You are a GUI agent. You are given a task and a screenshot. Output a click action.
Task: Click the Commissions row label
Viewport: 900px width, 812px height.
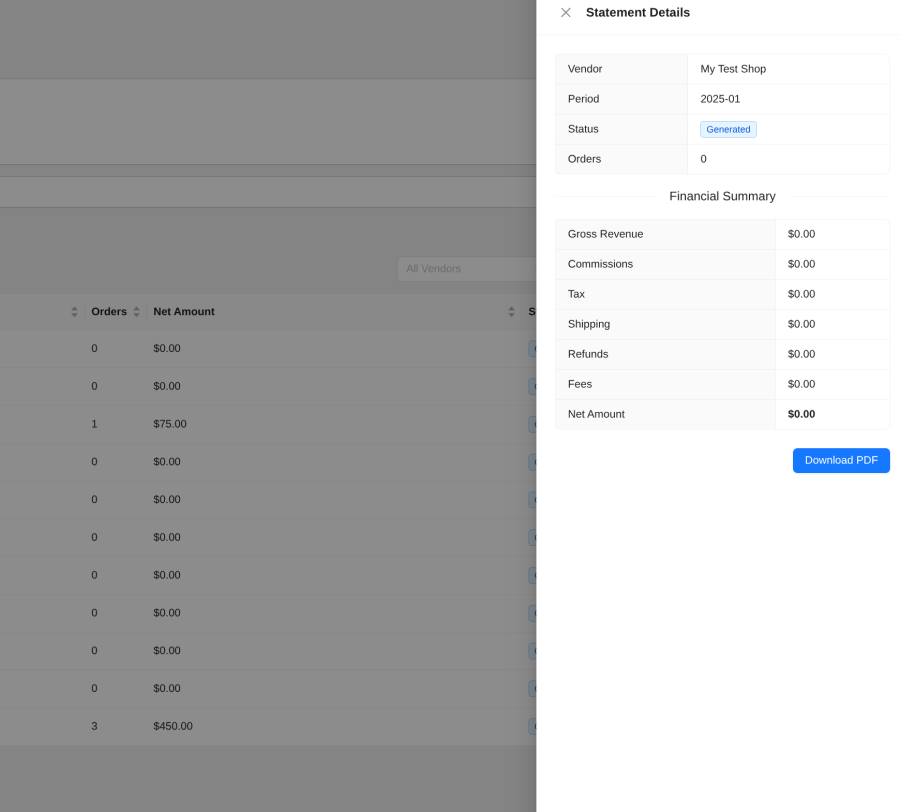point(600,264)
